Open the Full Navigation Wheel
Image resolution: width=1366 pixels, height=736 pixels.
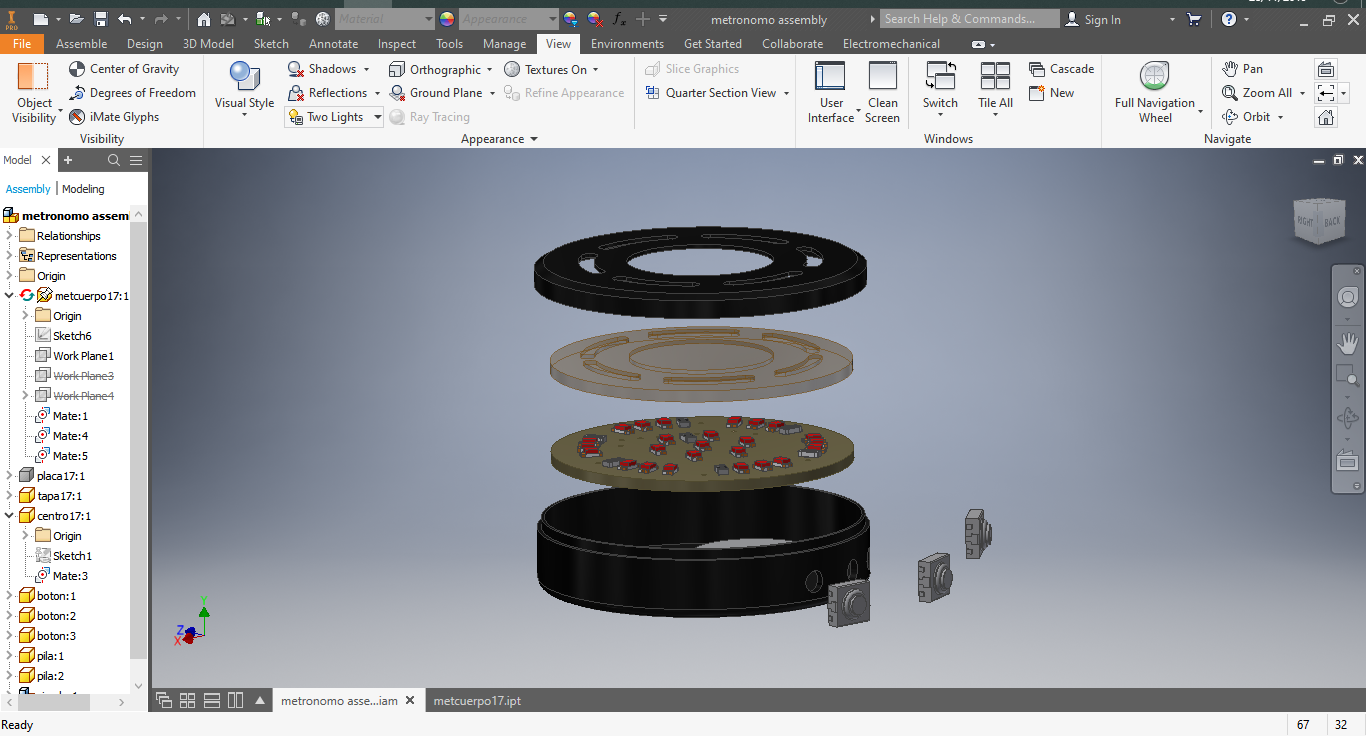pyautogui.click(x=1155, y=92)
